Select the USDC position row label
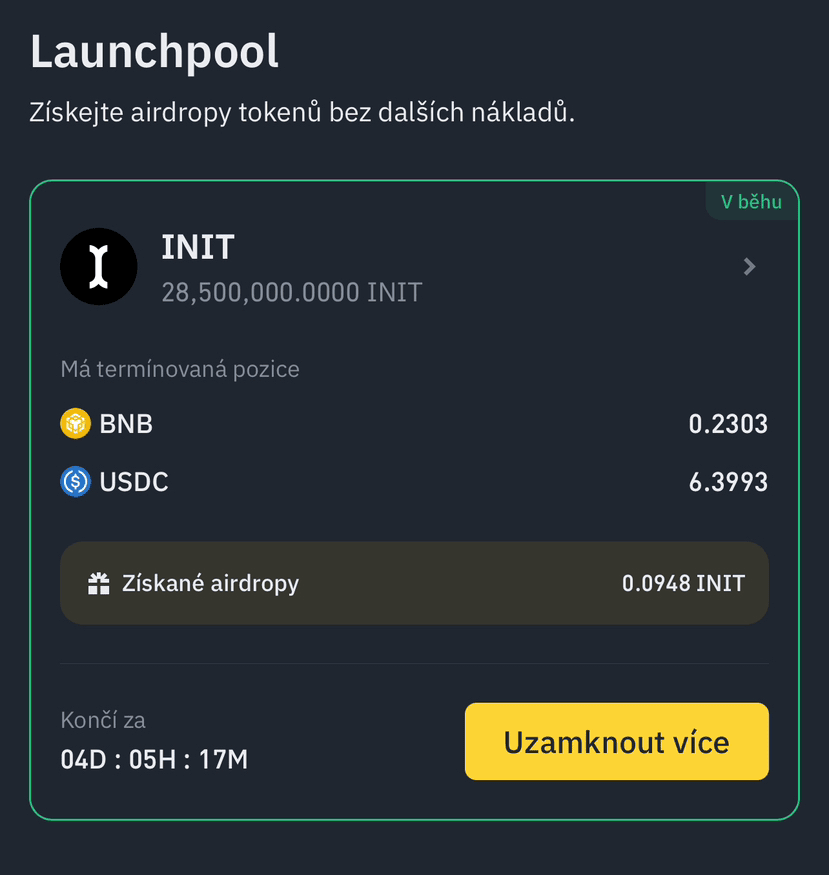 tap(134, 483)
